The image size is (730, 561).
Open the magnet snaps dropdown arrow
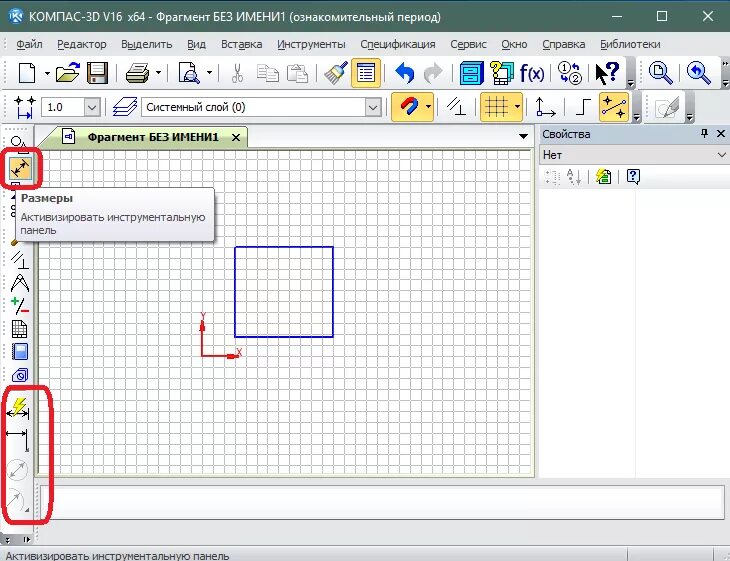pyautogui.click(x=428, y=107)
